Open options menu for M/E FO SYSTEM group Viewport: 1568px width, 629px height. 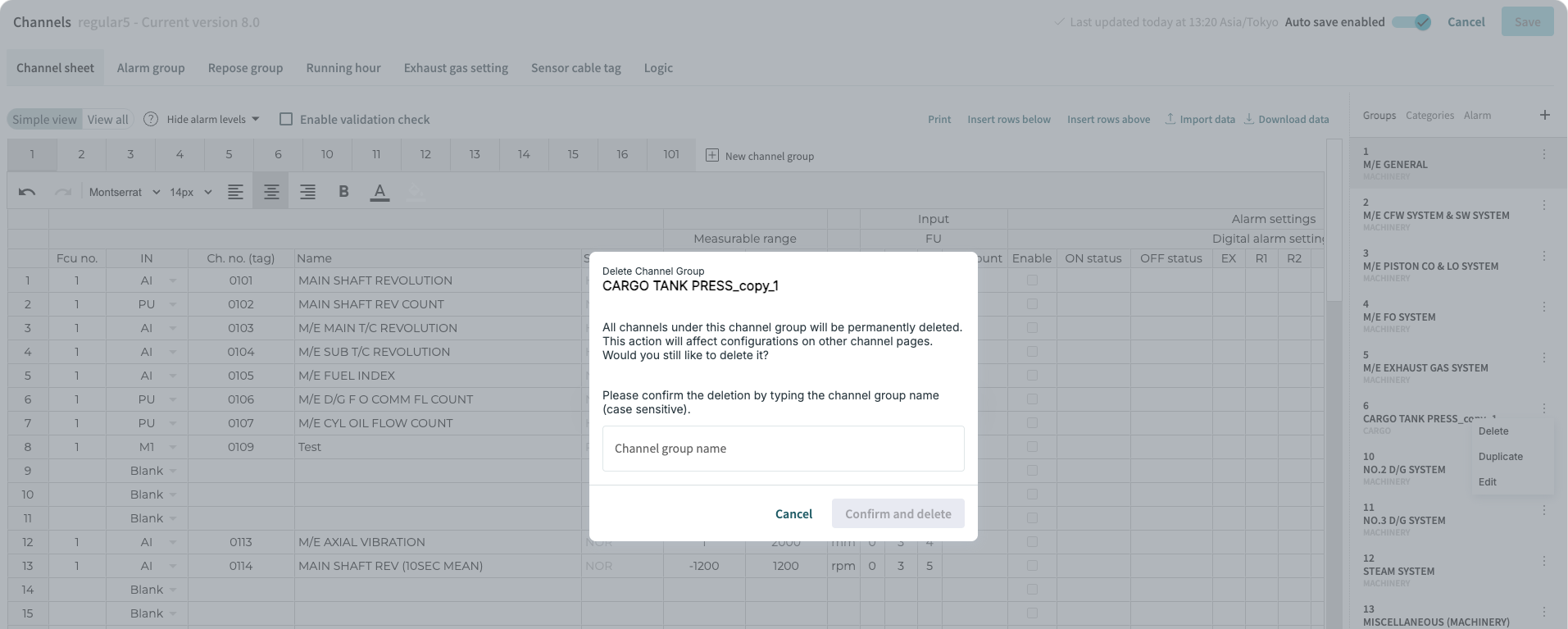coord(1544,307)
